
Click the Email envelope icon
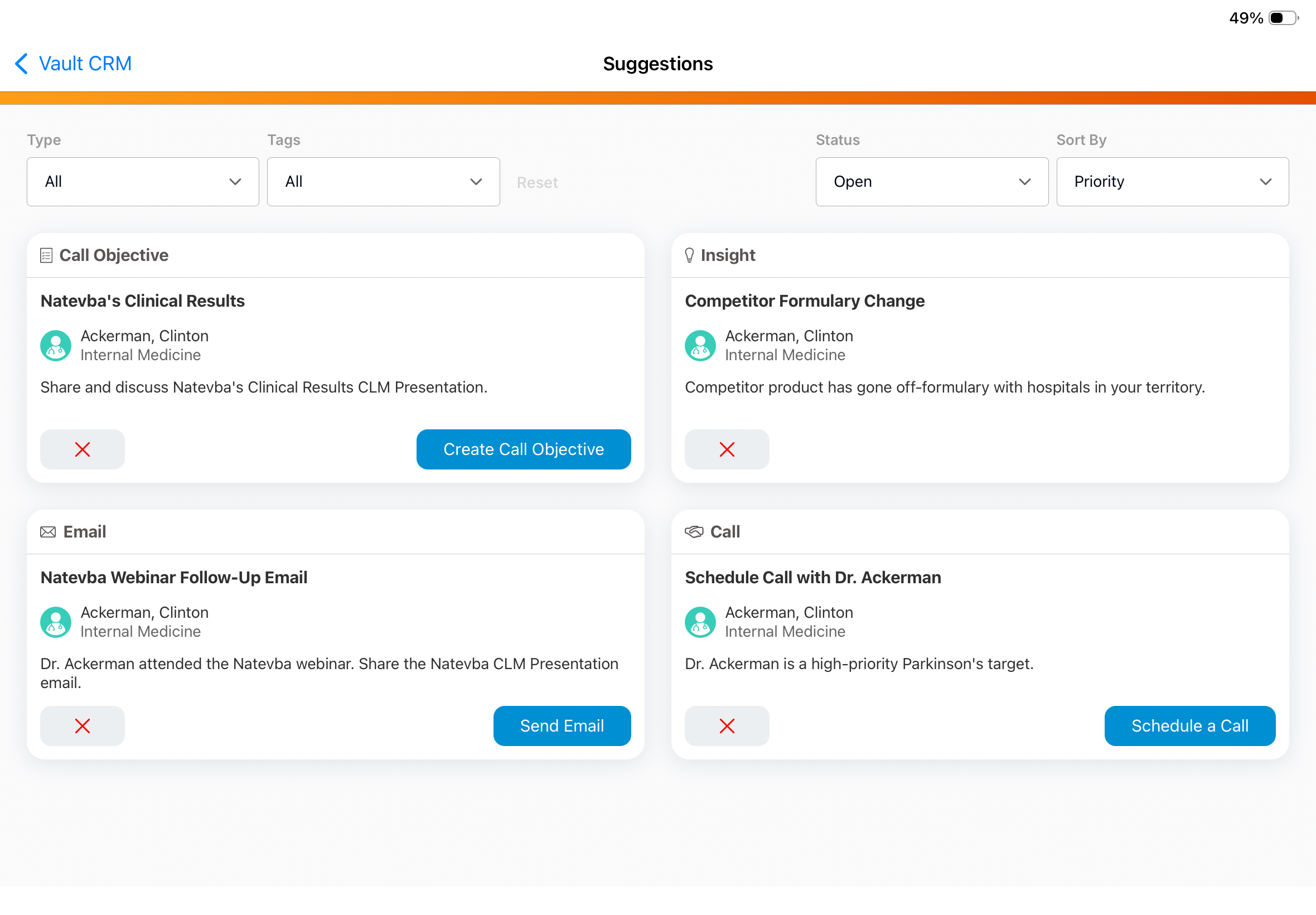click(48, 532)
